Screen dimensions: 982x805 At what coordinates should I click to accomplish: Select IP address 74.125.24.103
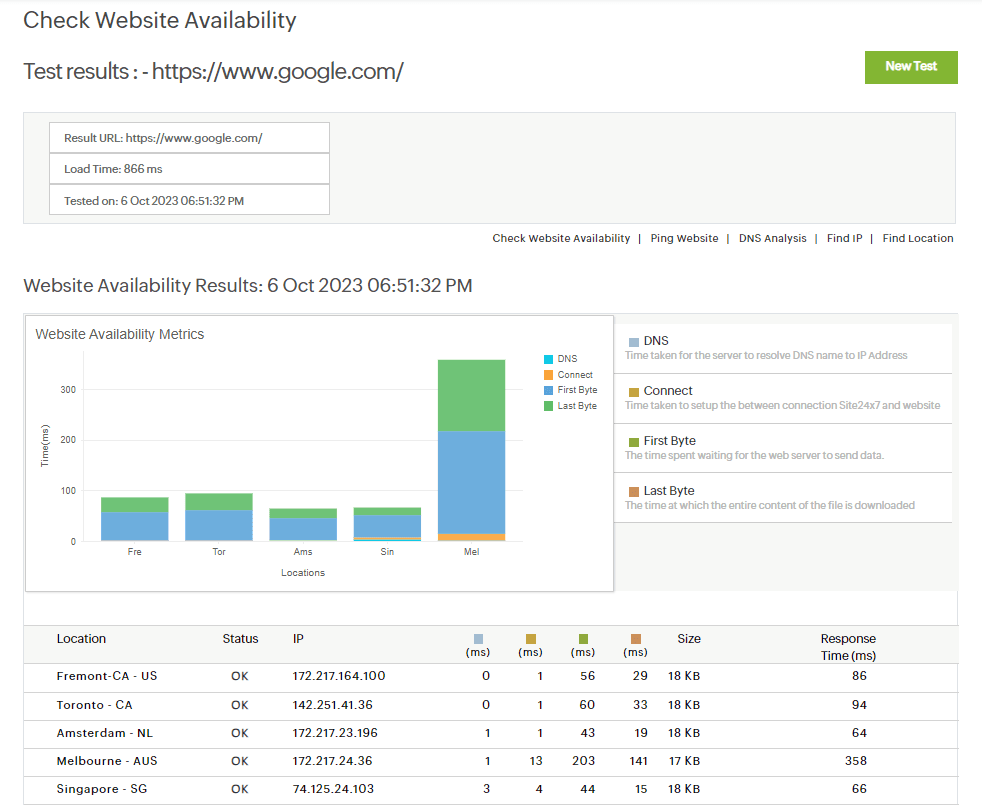(x=333, y=789)
